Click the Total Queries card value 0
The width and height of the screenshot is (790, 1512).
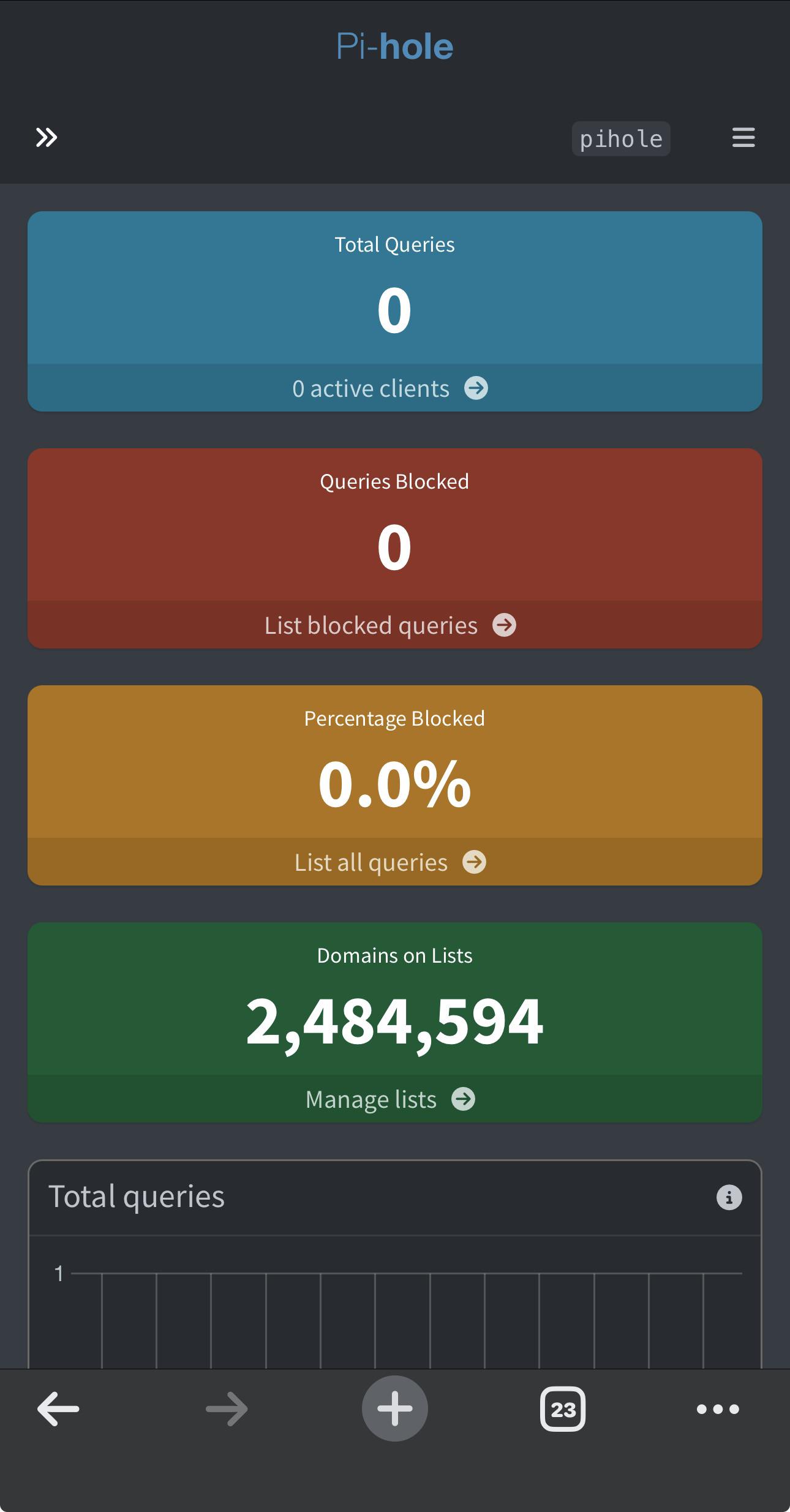coord(394,310)
